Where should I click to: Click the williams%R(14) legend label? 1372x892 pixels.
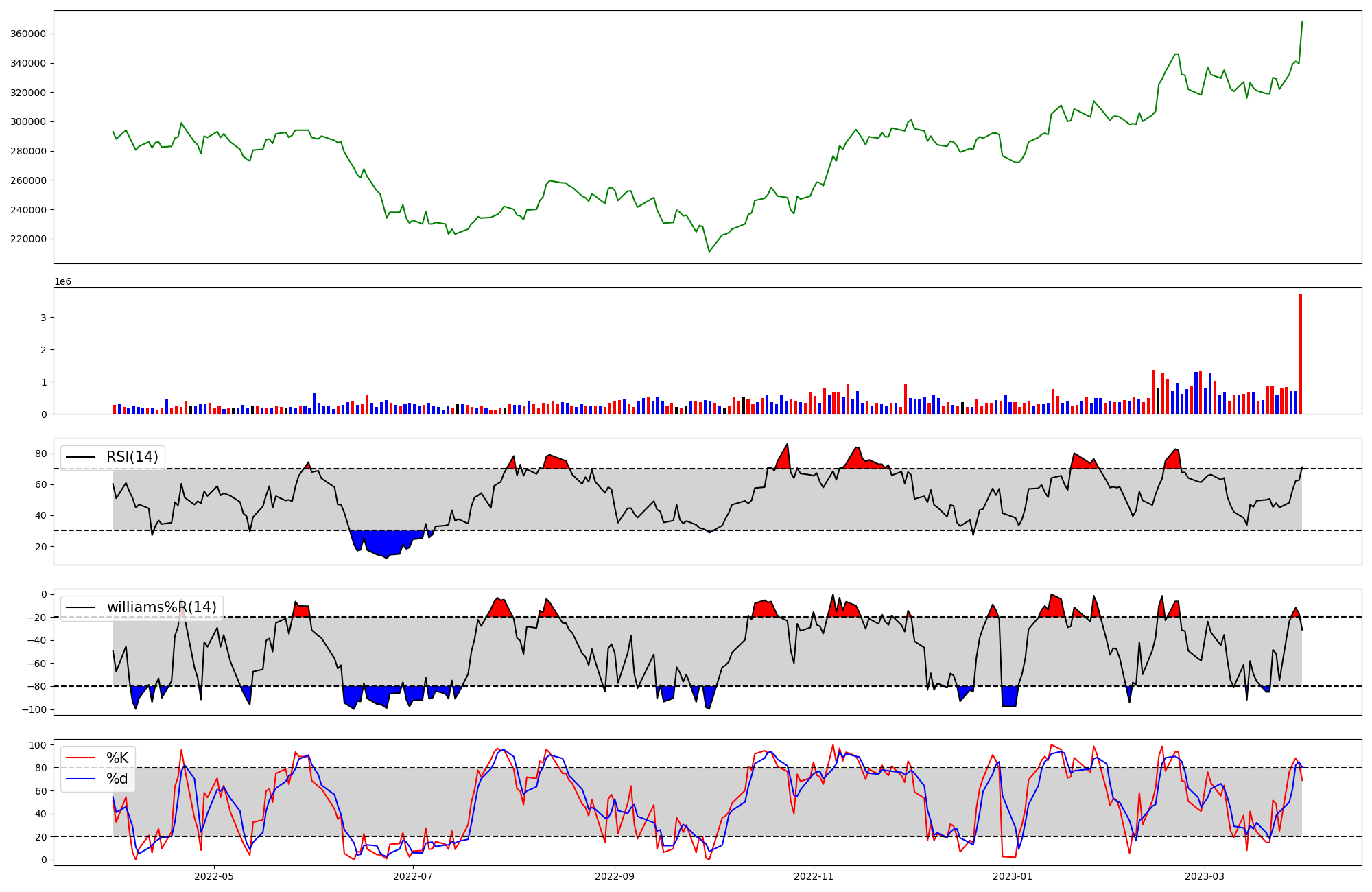click(161, 607)
